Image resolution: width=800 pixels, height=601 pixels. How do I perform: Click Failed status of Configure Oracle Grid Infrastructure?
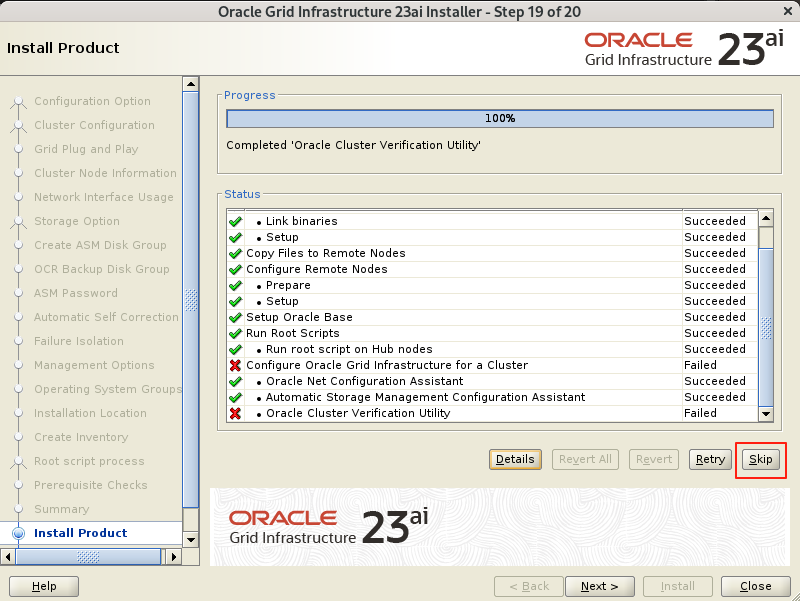coord(700,365)
